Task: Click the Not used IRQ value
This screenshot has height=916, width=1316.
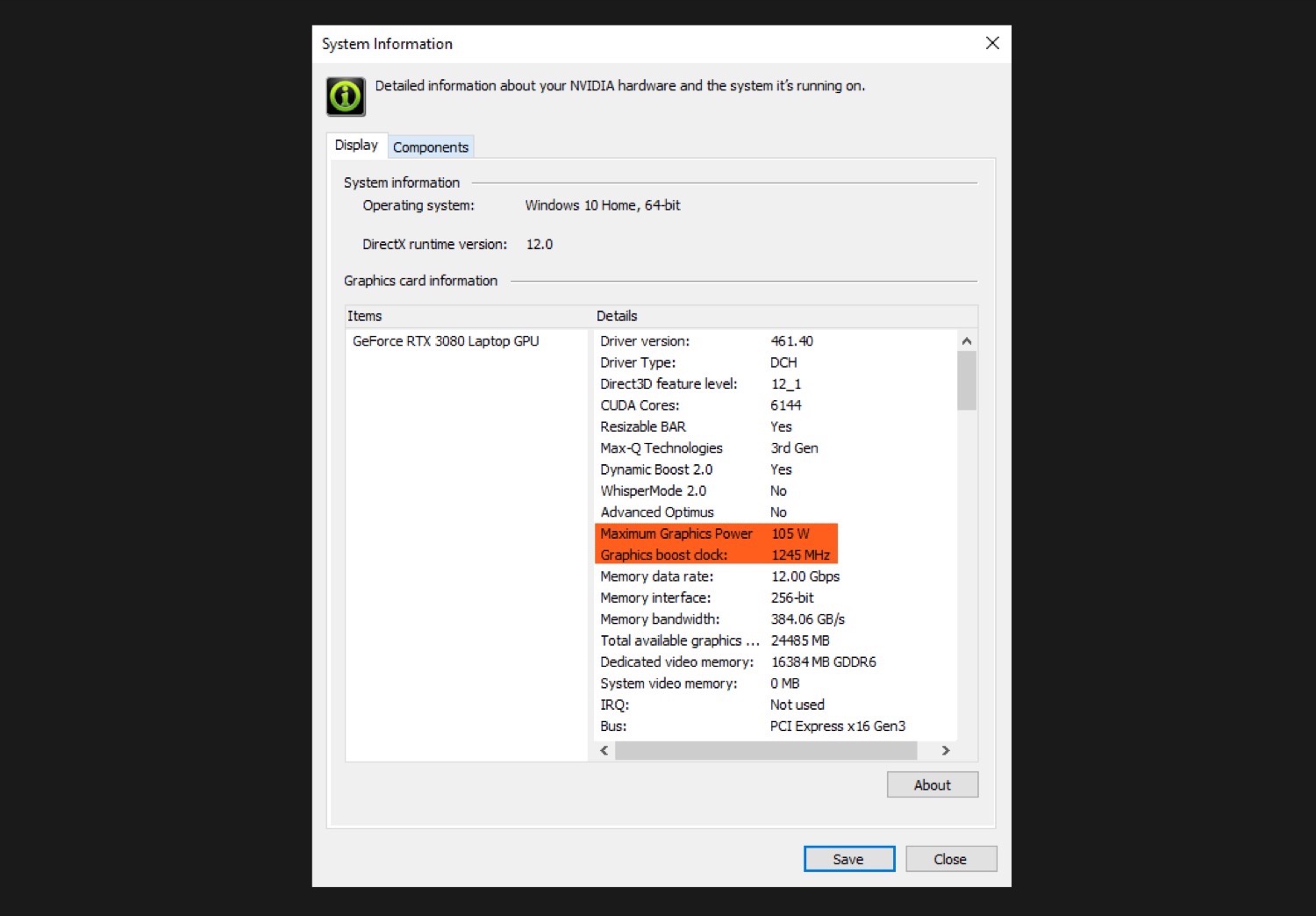Action: [x=797, y=705]
